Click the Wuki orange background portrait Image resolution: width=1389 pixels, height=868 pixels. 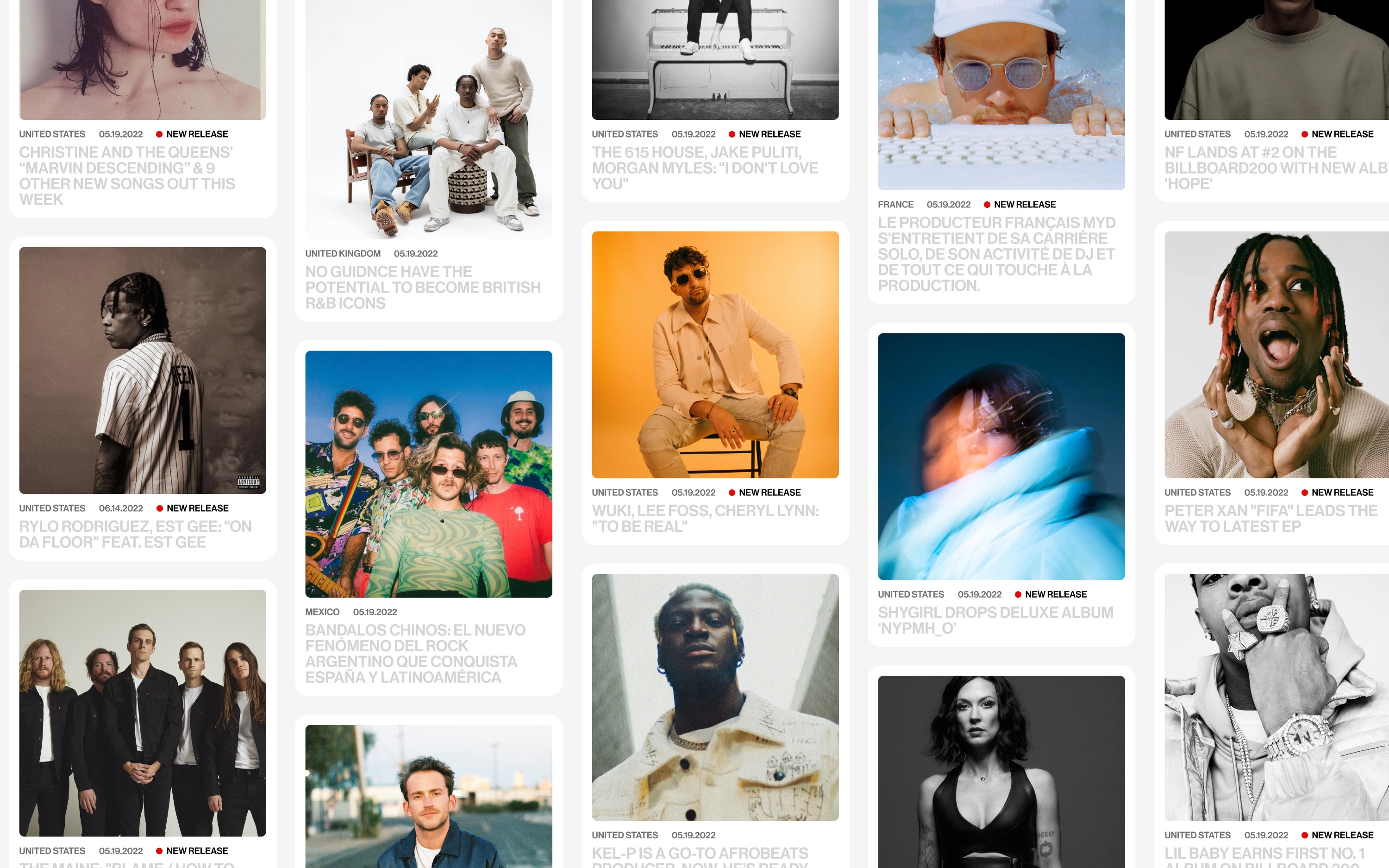click(x=715, y=355)
